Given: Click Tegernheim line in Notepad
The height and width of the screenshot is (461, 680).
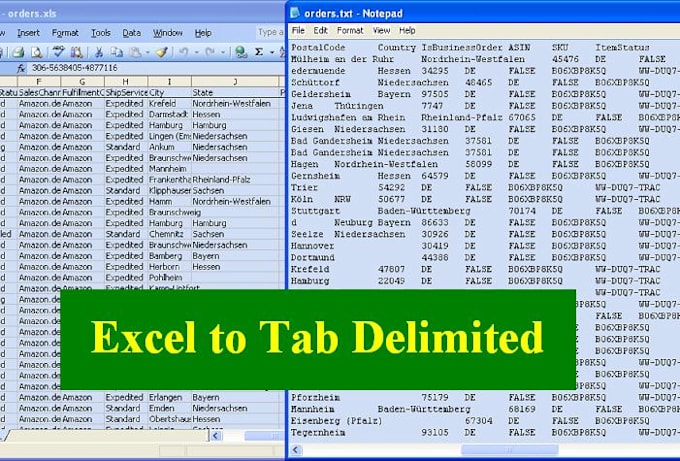Looking at the screenshot, I should pos(485,433).
